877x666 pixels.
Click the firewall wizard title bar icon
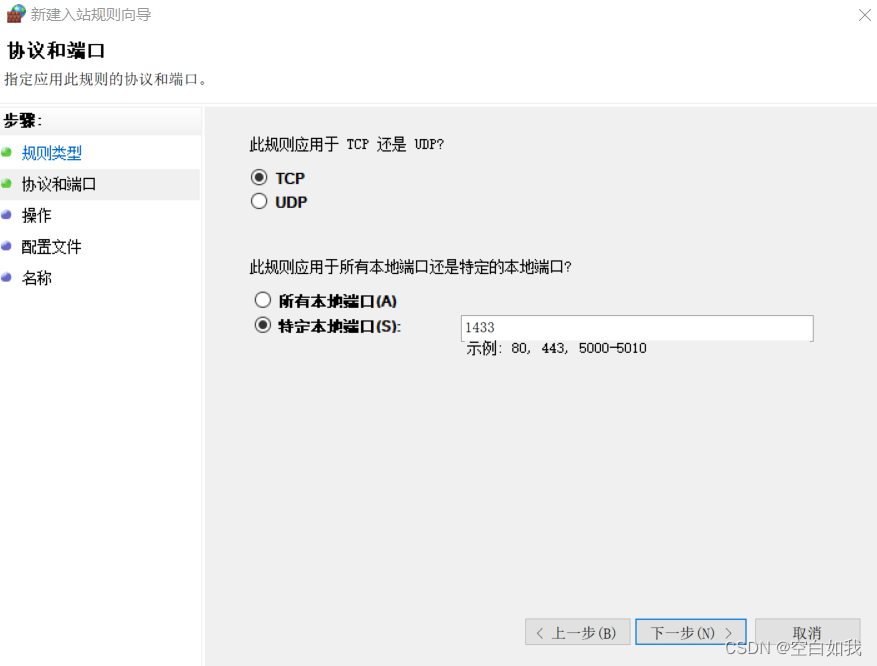point(16,13)
